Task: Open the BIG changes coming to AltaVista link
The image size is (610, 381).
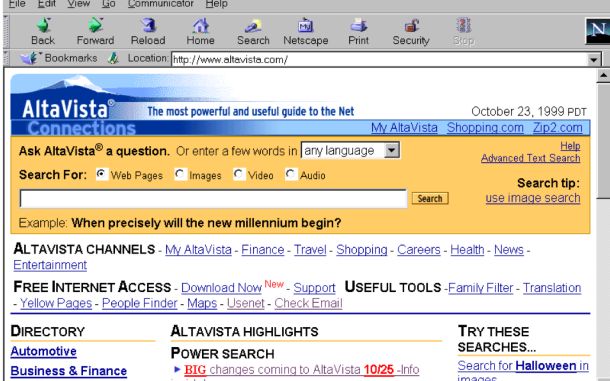Action: point(301,369)
